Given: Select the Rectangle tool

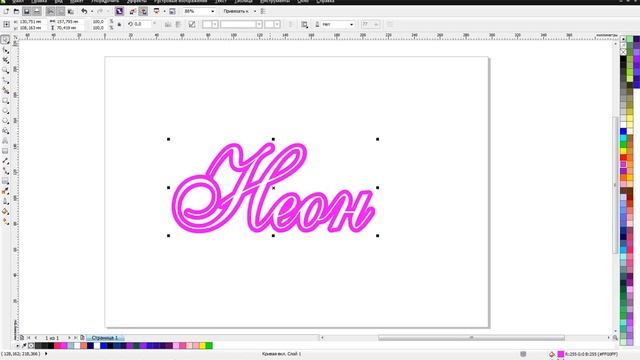Looking at the screenshot, I should click(x=5, y=101).
